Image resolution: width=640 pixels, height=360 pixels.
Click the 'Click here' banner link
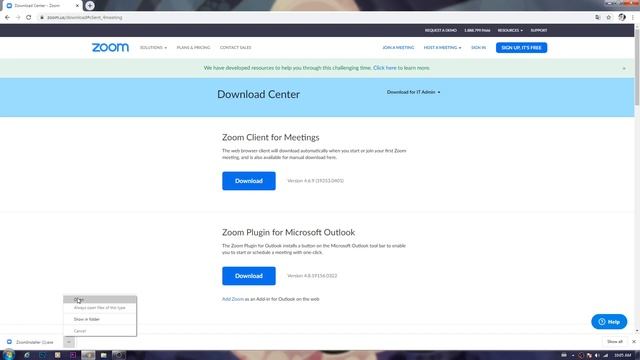pos(384,68)
